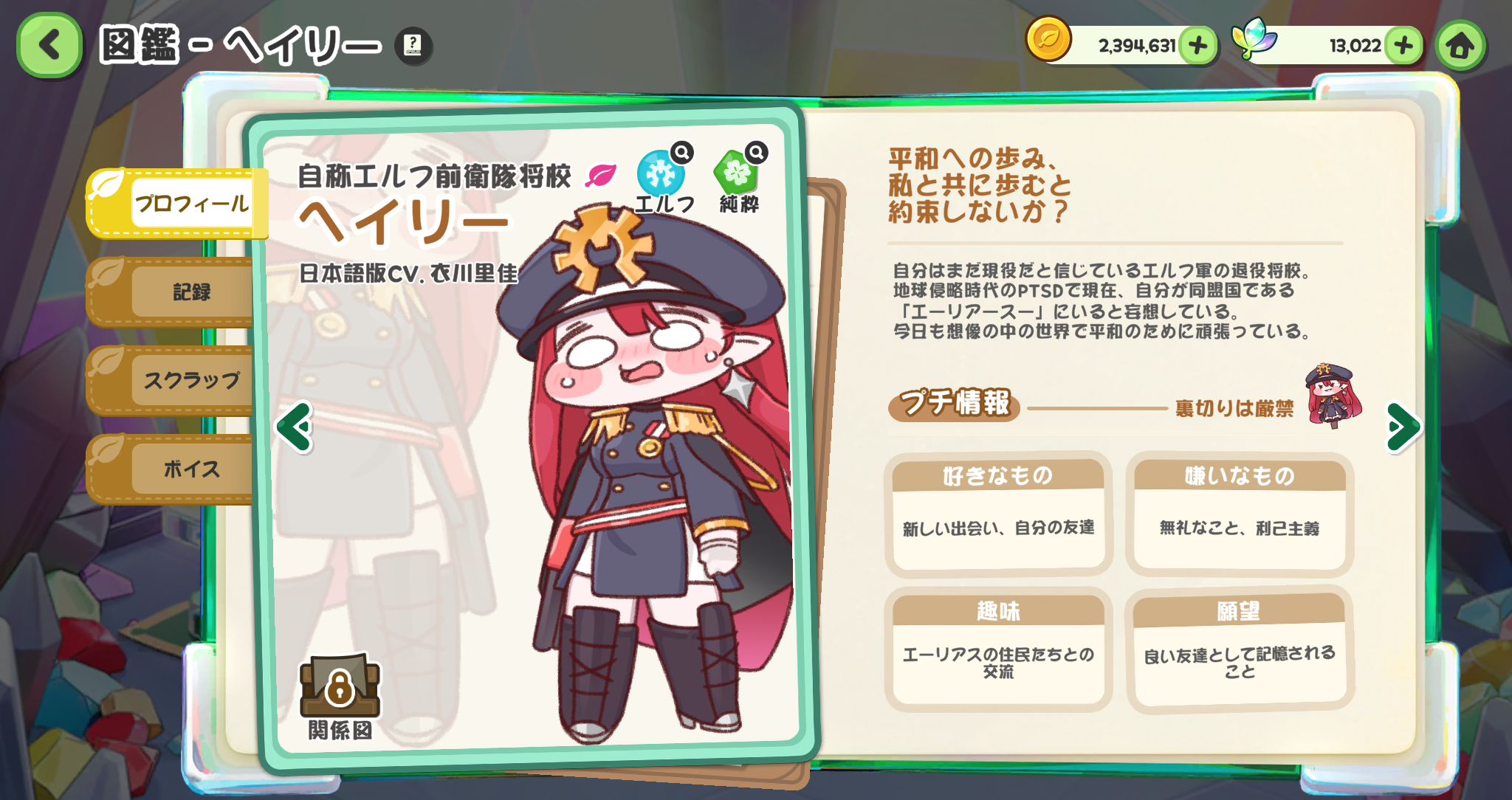Click the small chibi ヘイリー thumbnail
1512x800 pixels.
coord(1333,396)
